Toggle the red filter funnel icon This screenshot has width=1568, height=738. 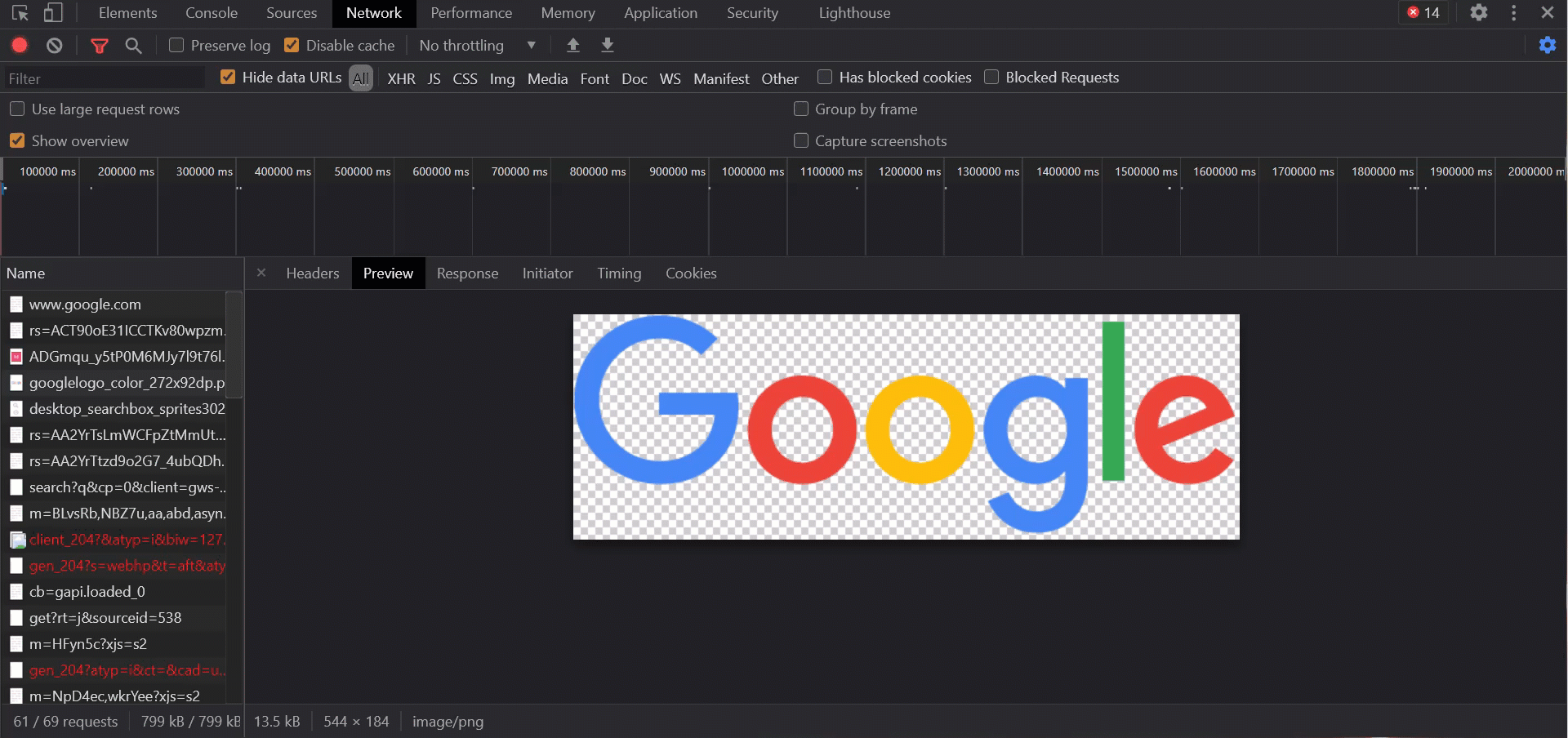tap(100, 46)
